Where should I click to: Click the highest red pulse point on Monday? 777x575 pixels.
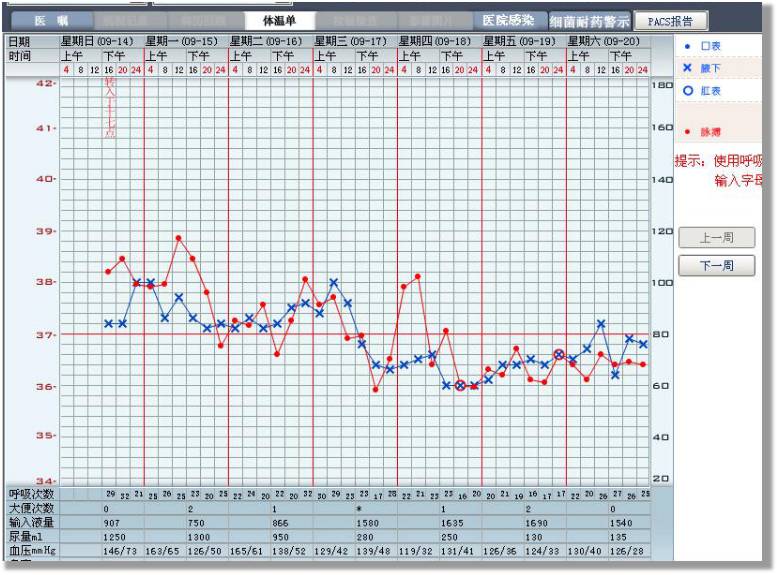[x=178, y=238]
